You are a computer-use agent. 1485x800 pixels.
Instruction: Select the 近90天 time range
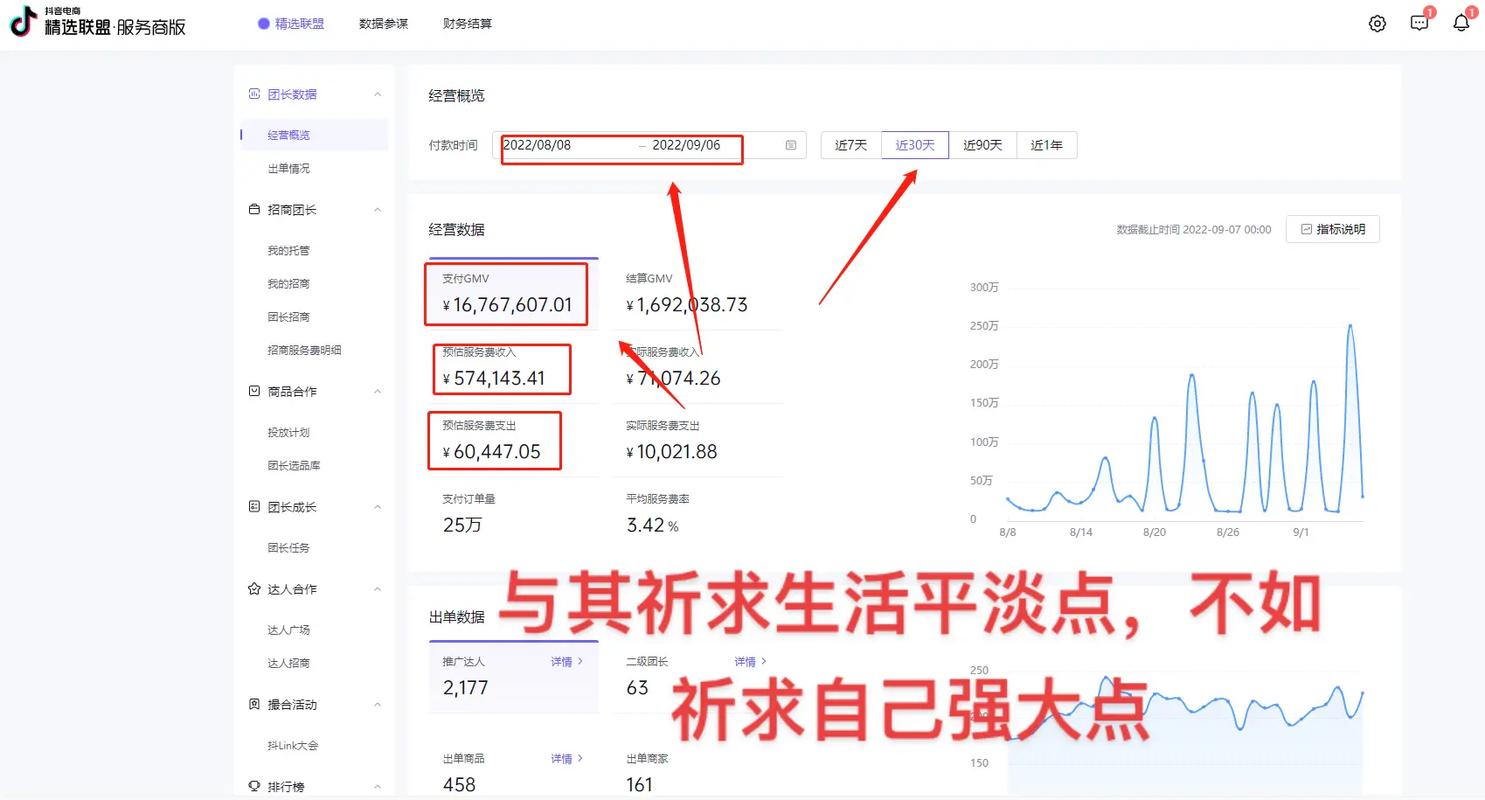[x=983, y=145]
